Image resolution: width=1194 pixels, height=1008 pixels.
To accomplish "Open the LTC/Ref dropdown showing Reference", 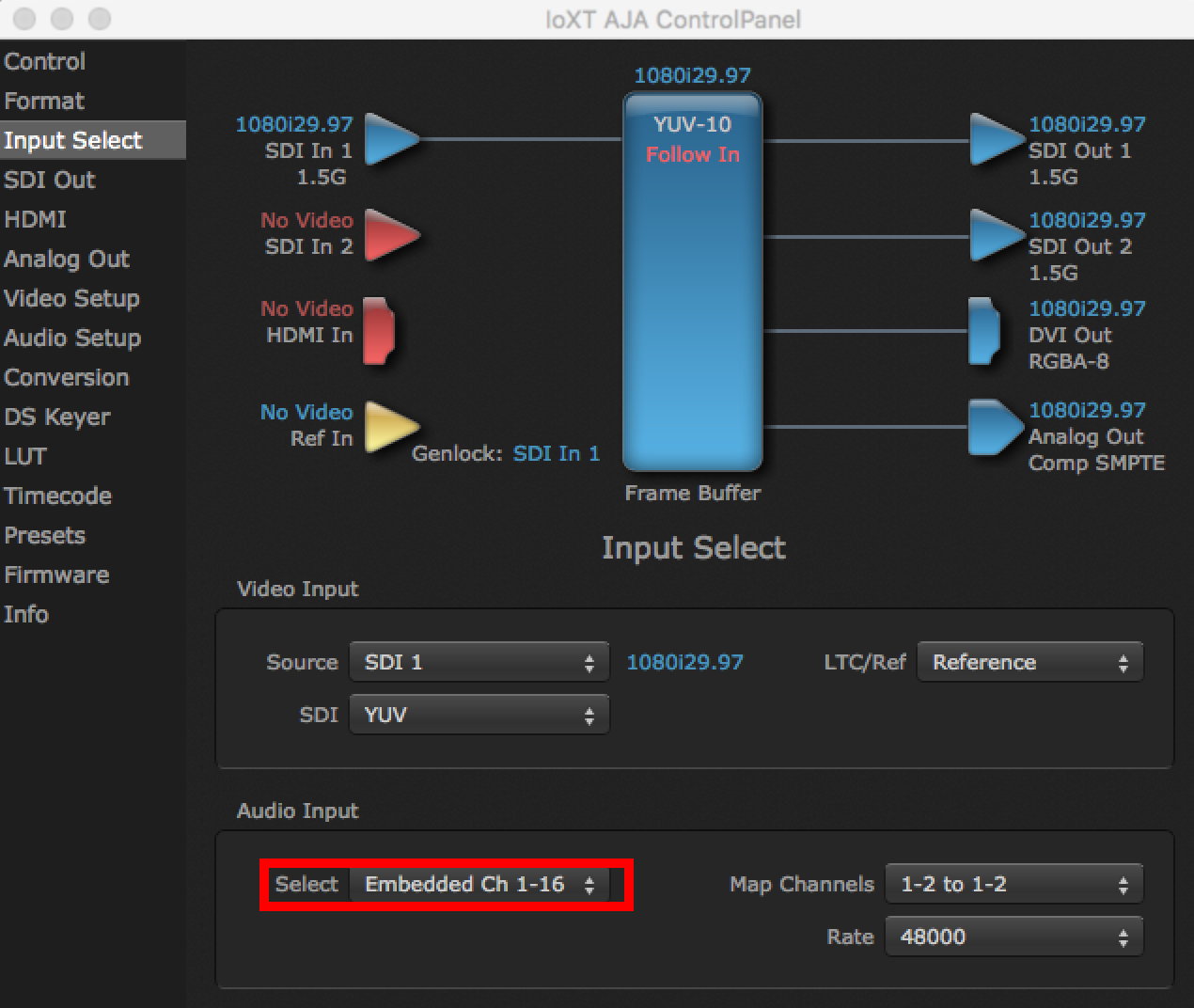I will click(x=1030, y=662).
